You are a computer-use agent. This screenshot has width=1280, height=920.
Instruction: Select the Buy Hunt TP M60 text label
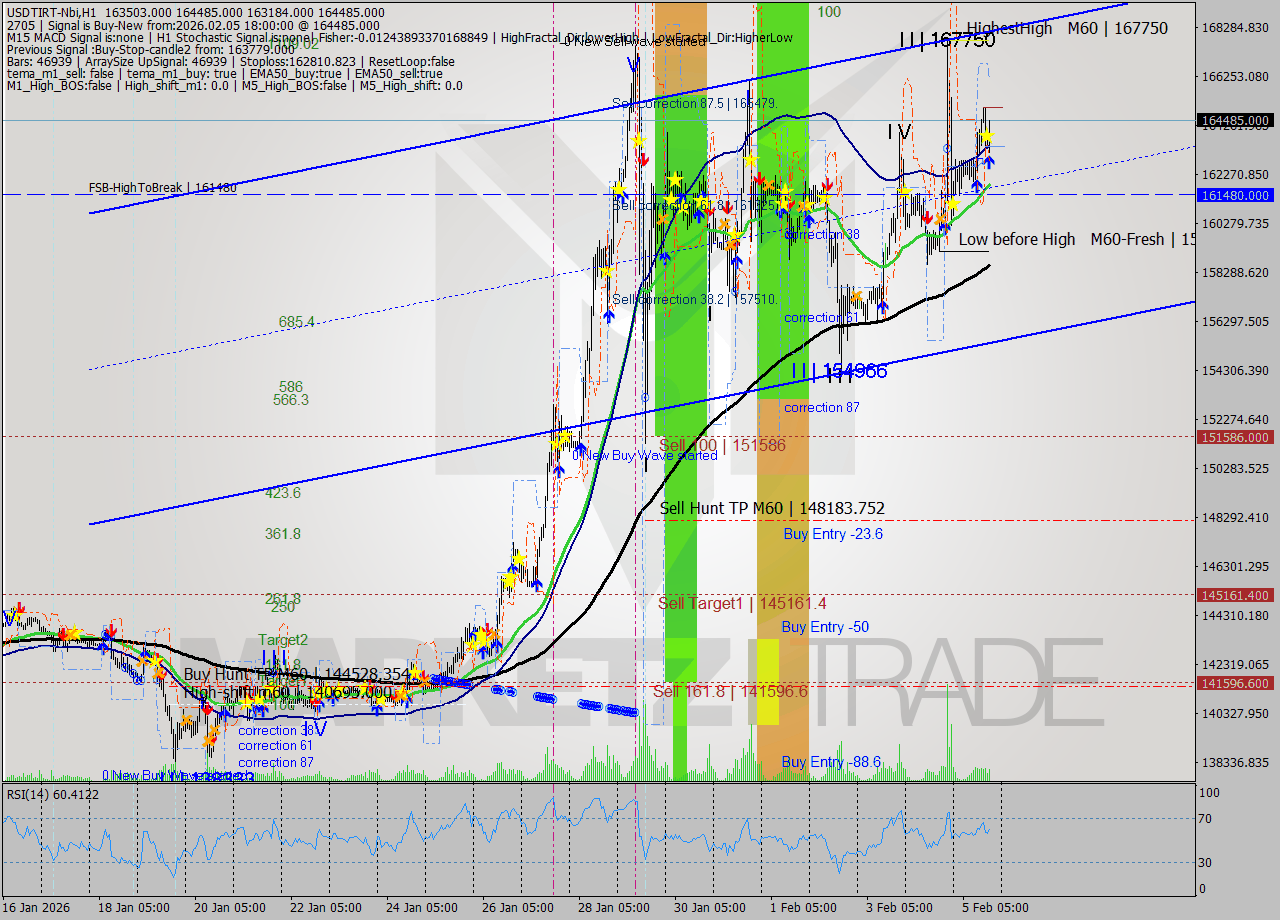click(248, 675)
